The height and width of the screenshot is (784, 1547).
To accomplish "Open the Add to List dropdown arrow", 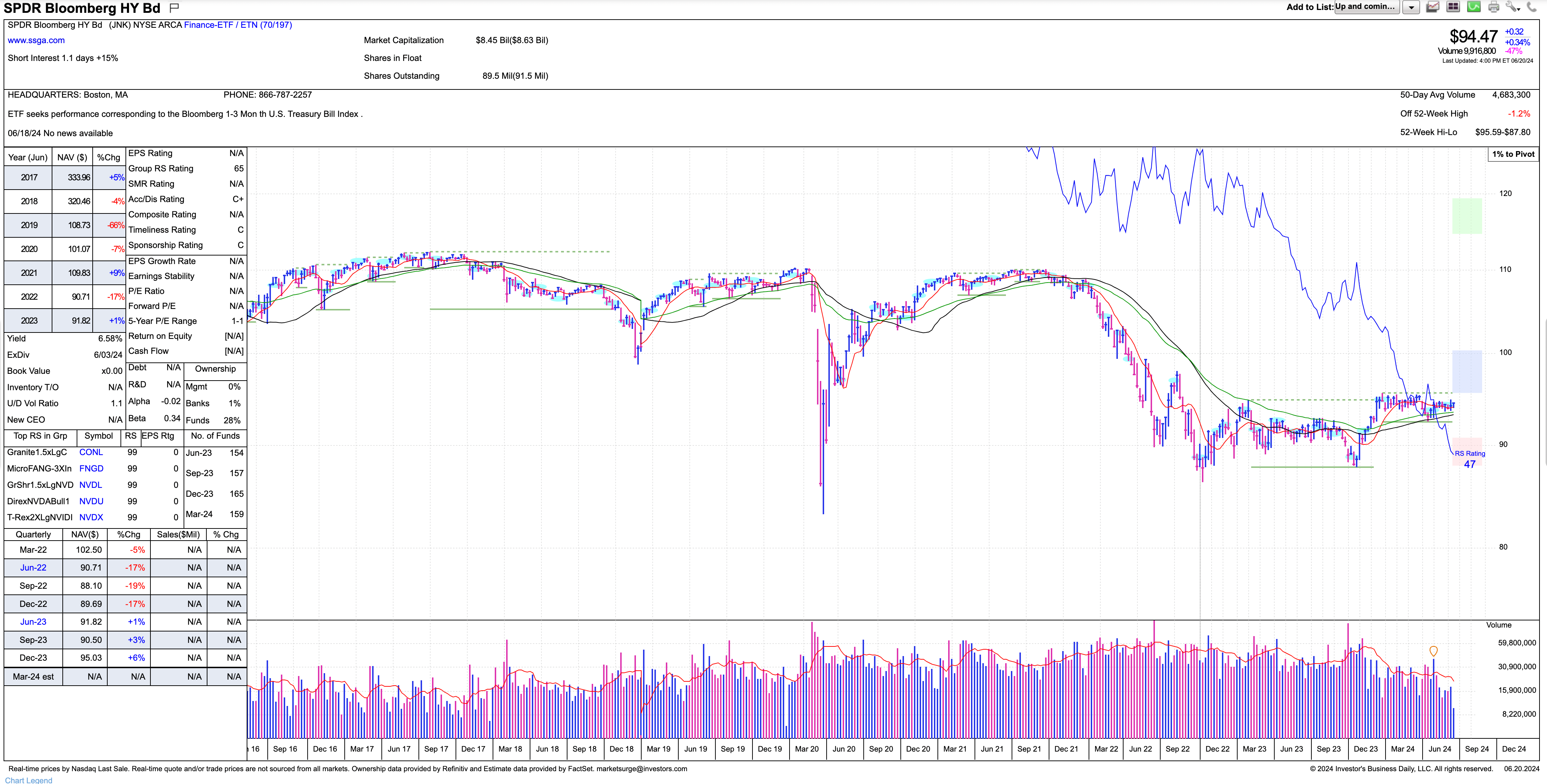I will [1411, 7].
